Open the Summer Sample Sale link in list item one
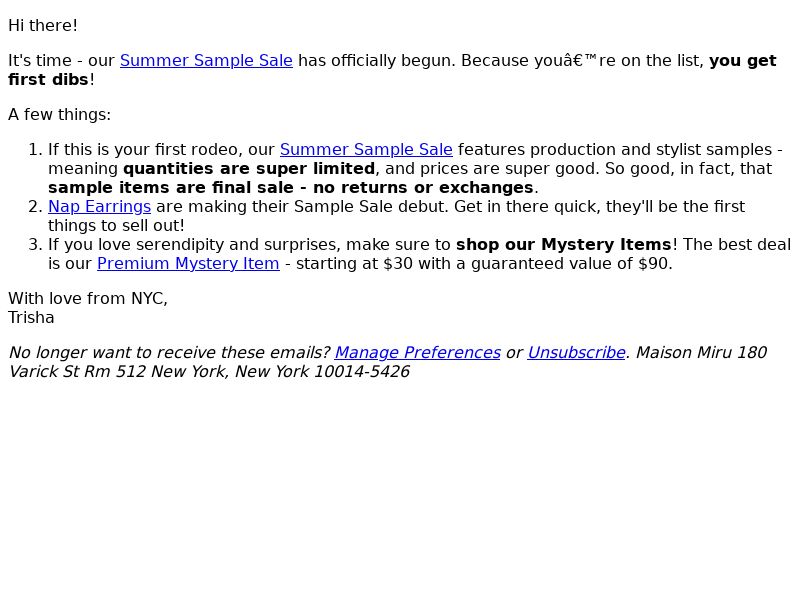The image size is (800, 600). tap(366, 149)
